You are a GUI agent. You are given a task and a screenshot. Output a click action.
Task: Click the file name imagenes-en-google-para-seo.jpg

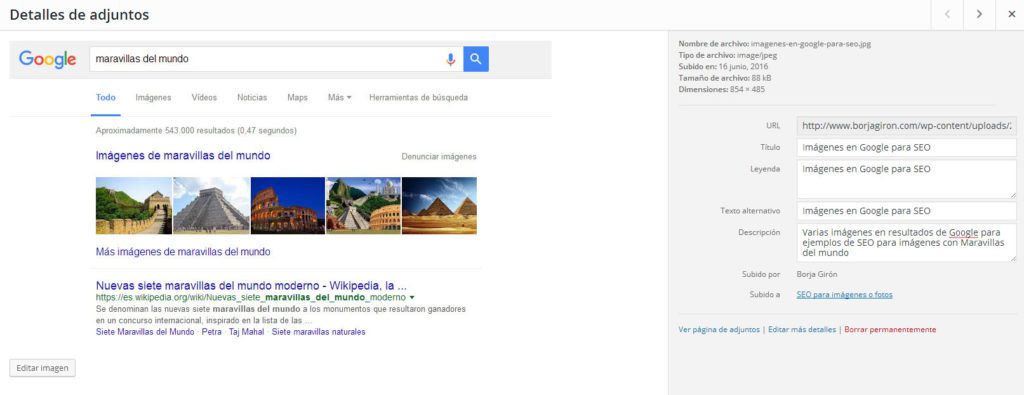[x=810, y=44]
